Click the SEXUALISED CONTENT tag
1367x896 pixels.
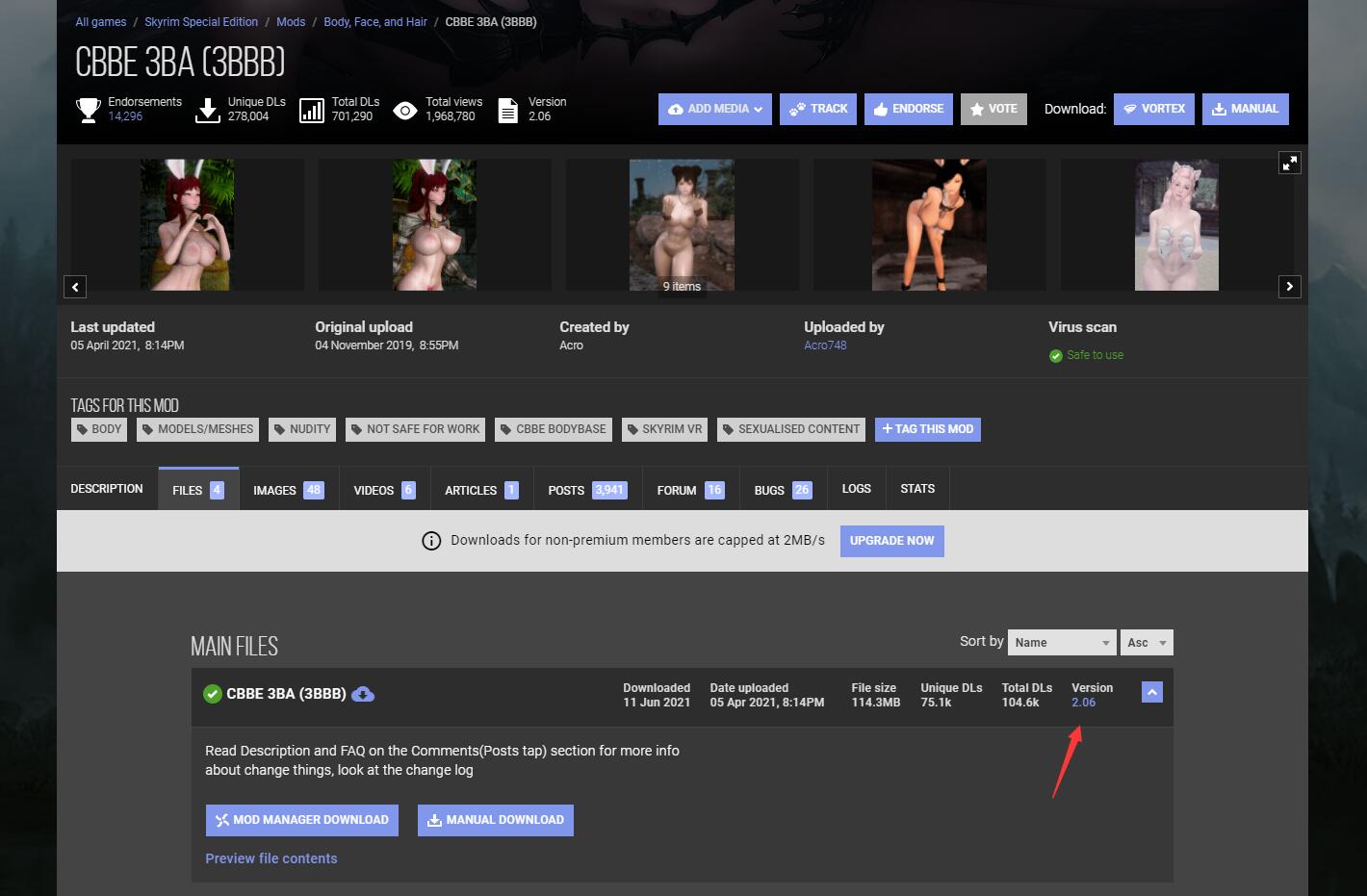[x=791, y=429]
